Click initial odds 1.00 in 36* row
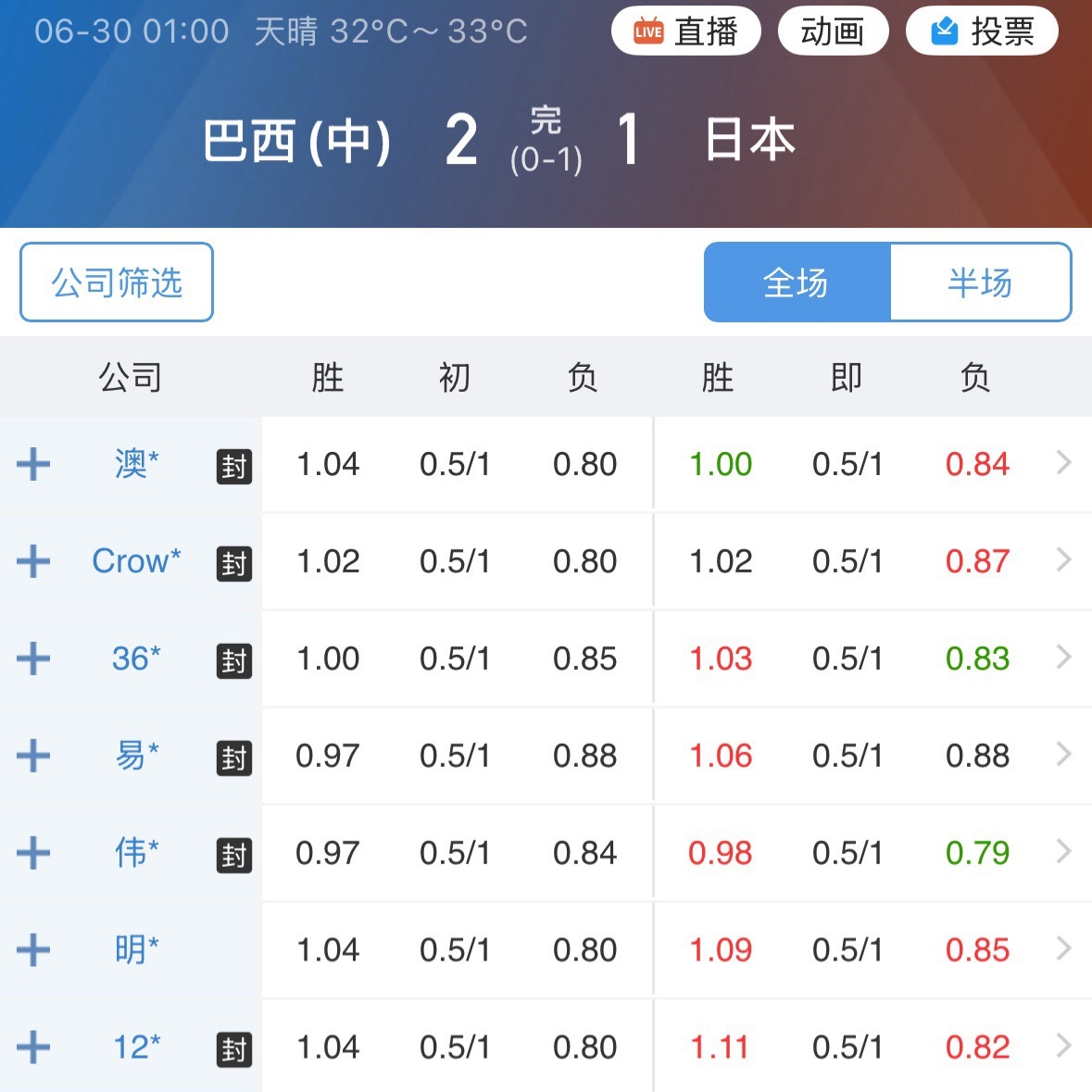 328,659
